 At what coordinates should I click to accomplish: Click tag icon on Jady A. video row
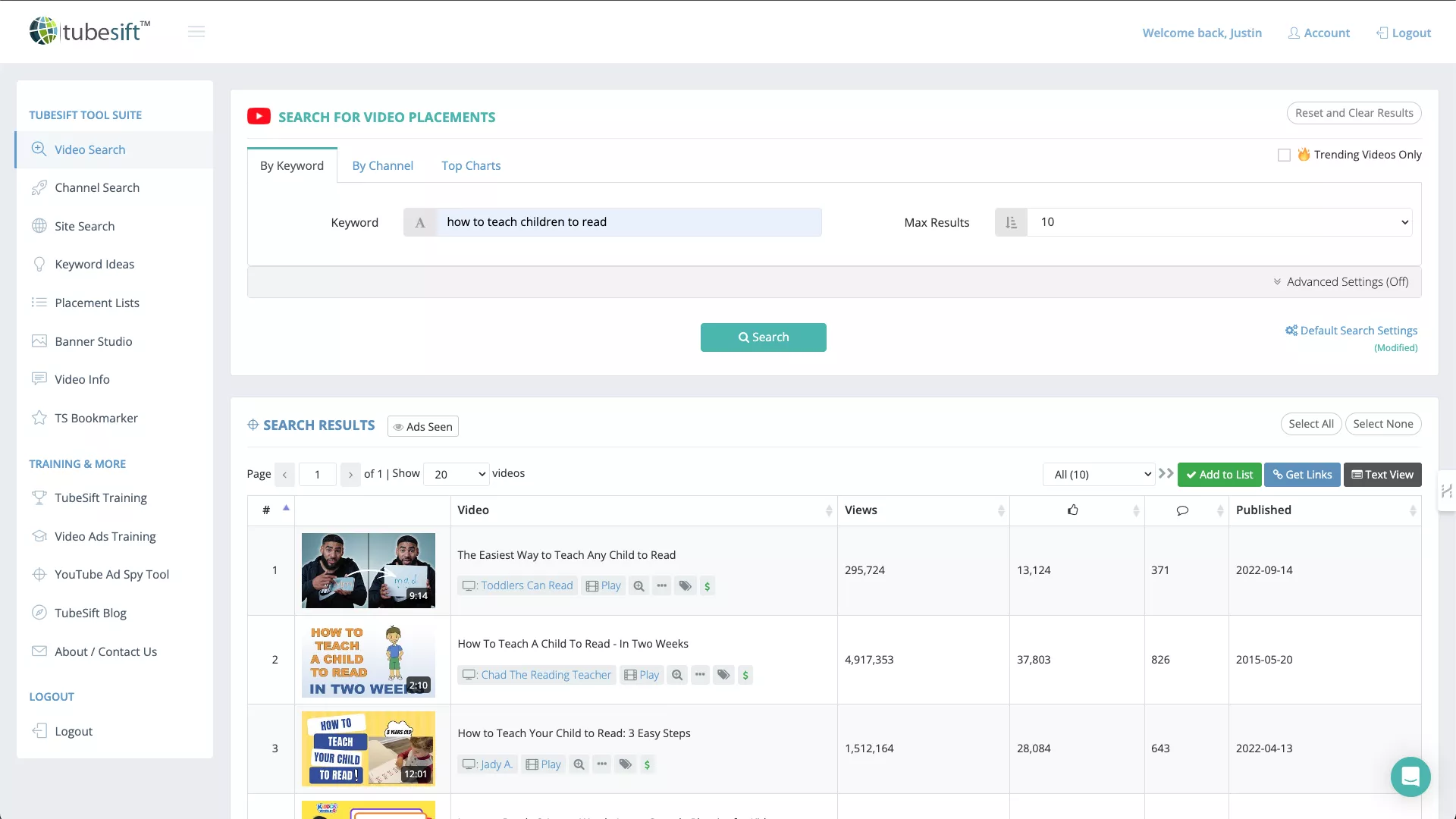(625, 764)
